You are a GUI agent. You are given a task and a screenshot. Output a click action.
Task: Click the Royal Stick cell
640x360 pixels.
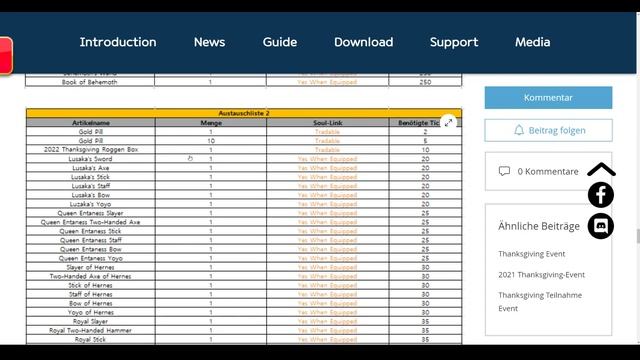[x=91, y=339]
